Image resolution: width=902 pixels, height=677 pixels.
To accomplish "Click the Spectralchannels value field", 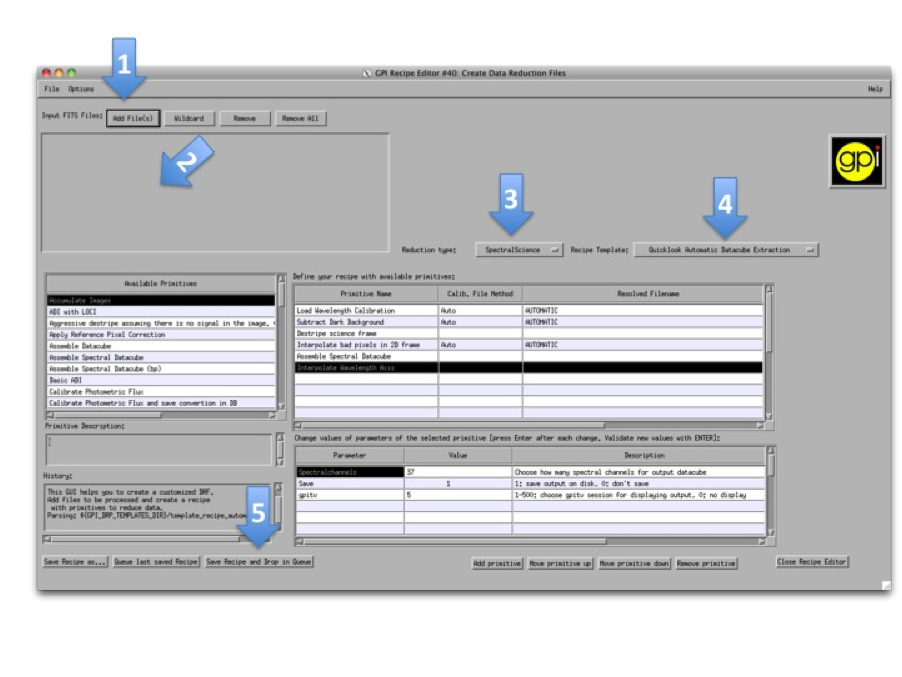I will 457,471.
